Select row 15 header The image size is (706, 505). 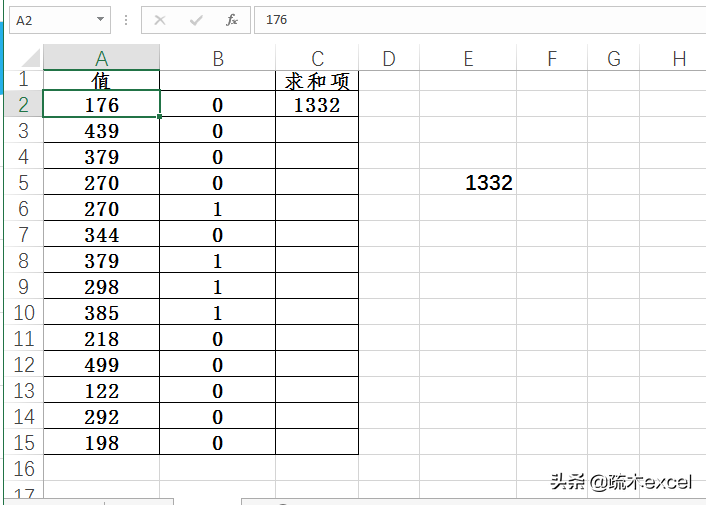tap(23, 442)
